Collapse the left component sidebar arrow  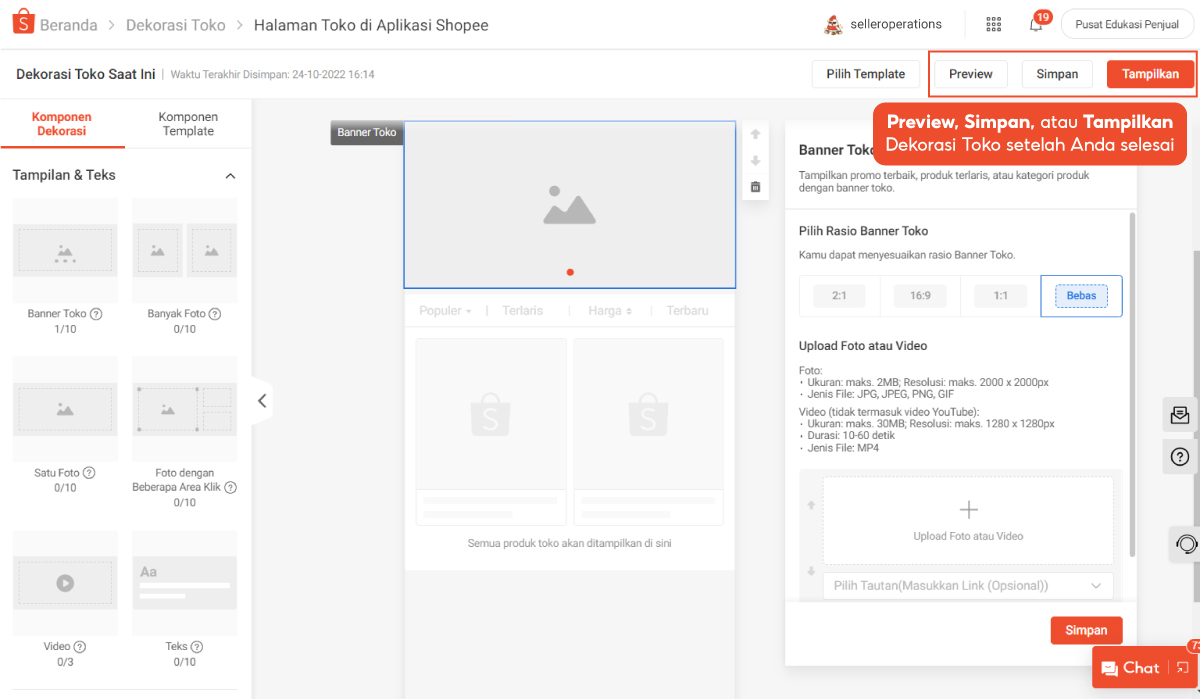pyautogui.click(x=262, y=401)
